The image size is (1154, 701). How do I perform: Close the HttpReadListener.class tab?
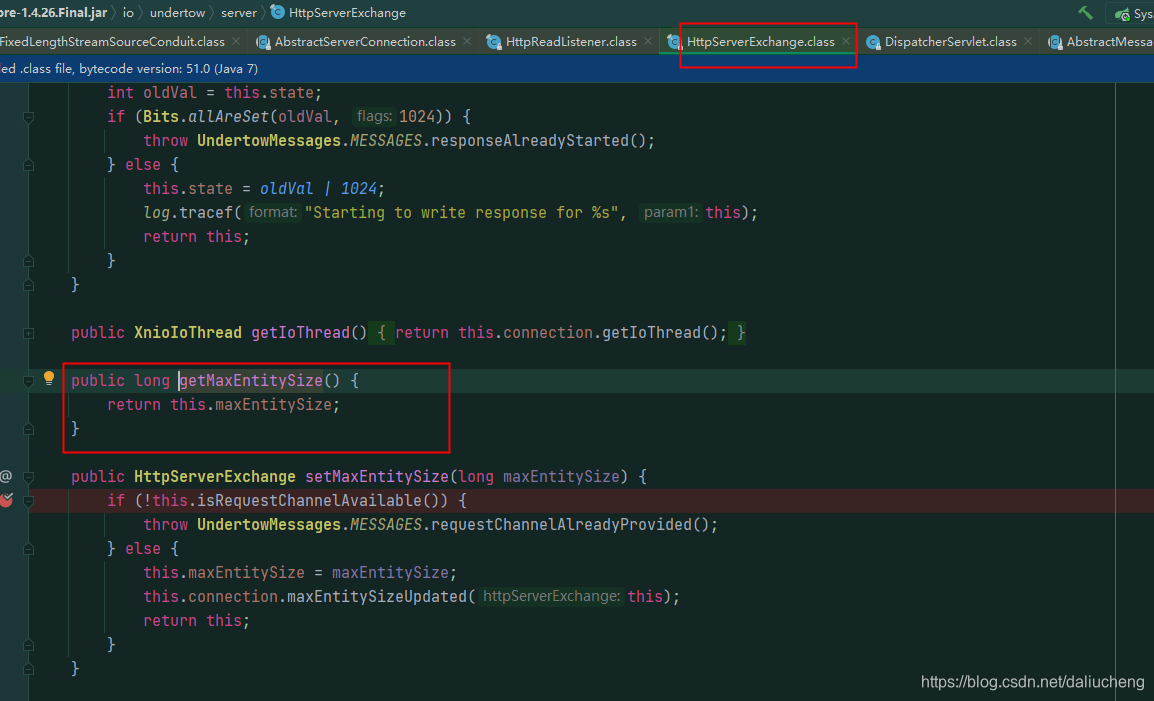(x=648, y=41)
